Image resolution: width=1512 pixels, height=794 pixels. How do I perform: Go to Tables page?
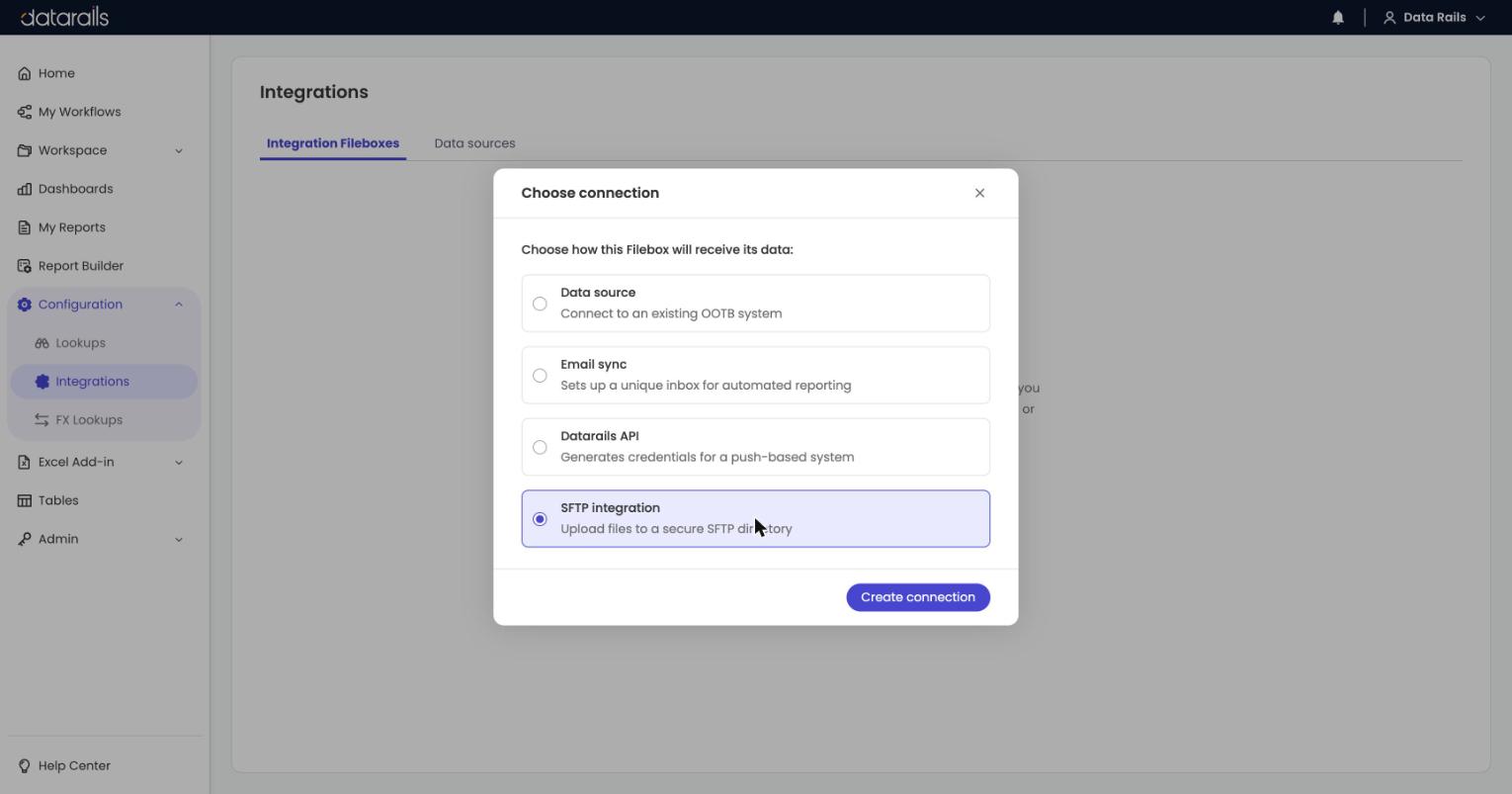point(58,500)
